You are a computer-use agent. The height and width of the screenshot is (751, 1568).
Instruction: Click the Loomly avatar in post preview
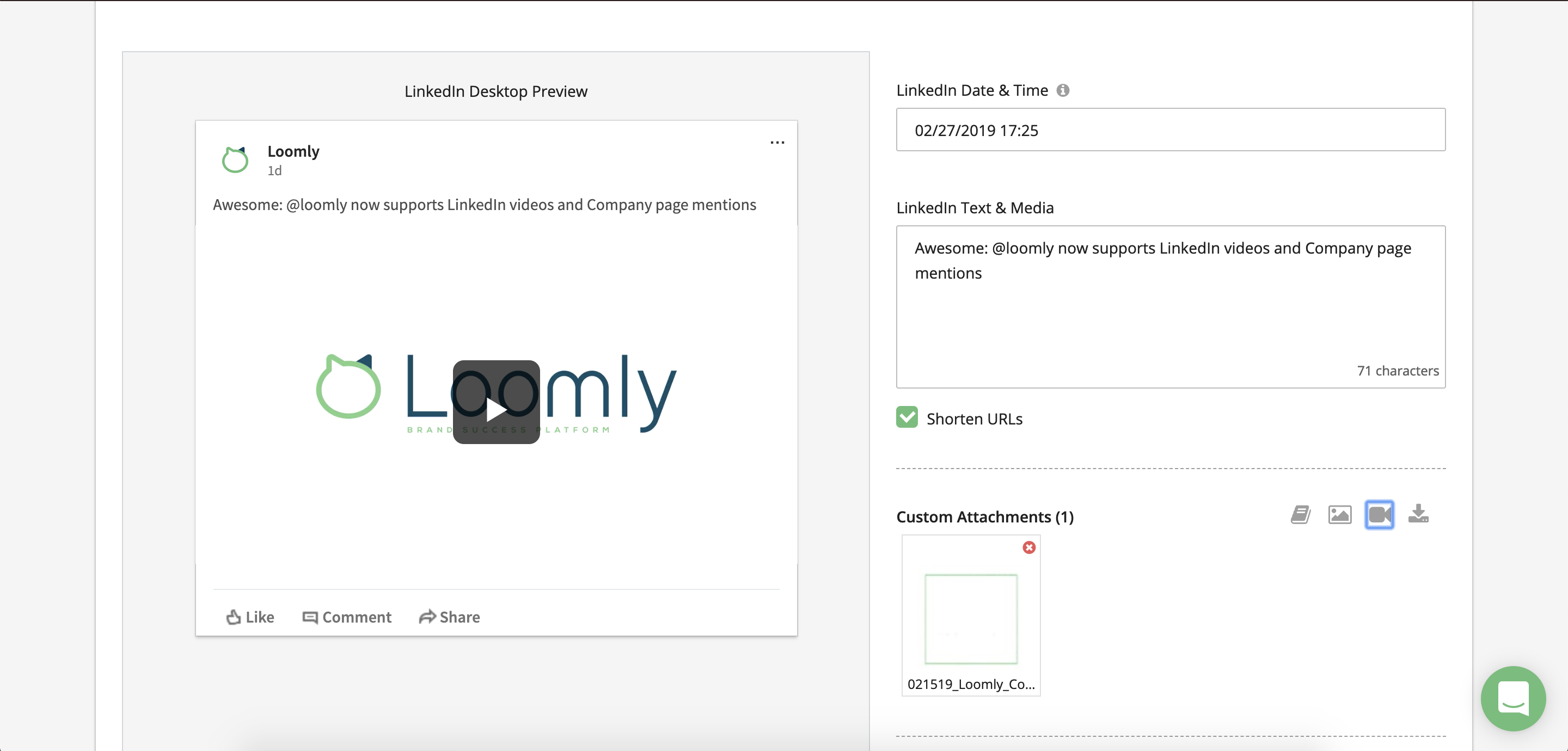[235, 160]
